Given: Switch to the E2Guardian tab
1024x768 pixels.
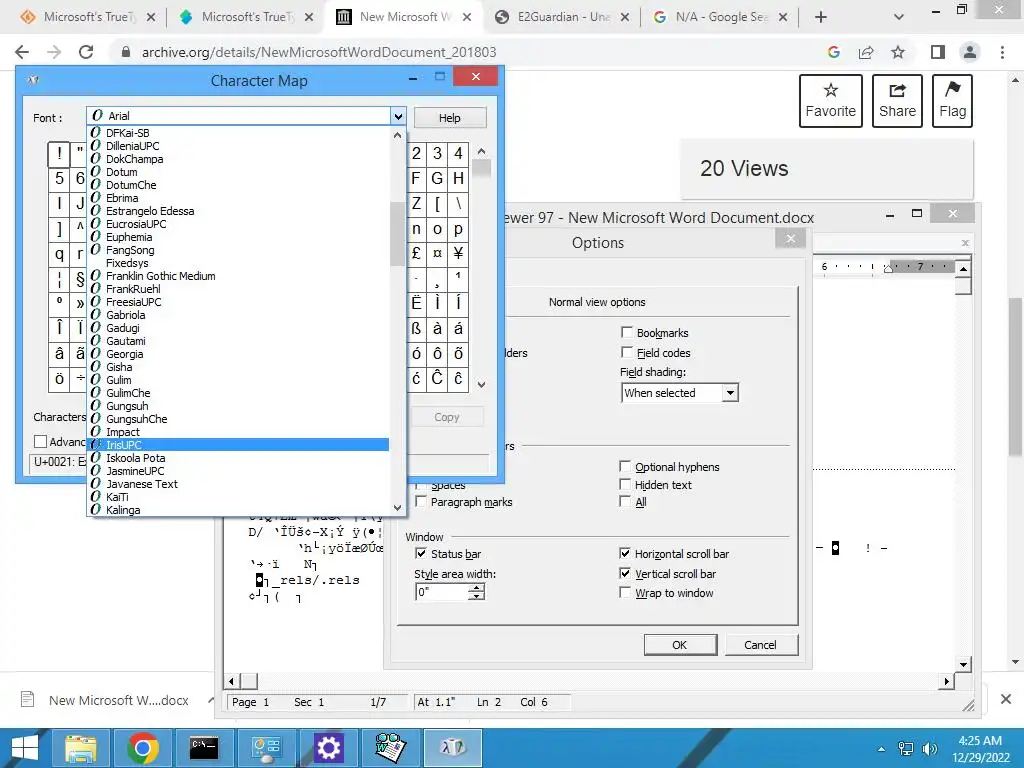Looking at the screenshot, I should pyautogui.click(x=552, y=17).
